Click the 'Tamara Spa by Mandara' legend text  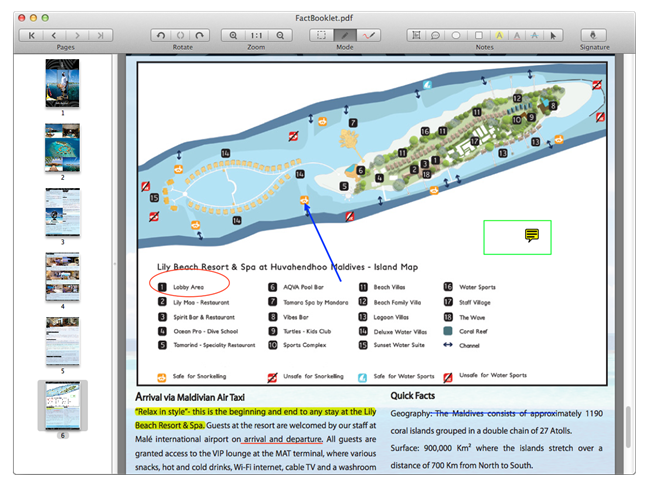point(315,302)
